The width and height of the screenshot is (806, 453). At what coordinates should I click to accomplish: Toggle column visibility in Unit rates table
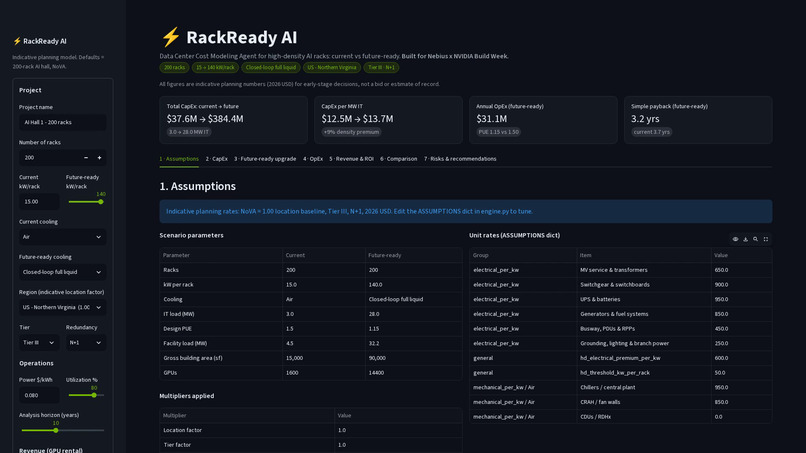tap(735, 239)
